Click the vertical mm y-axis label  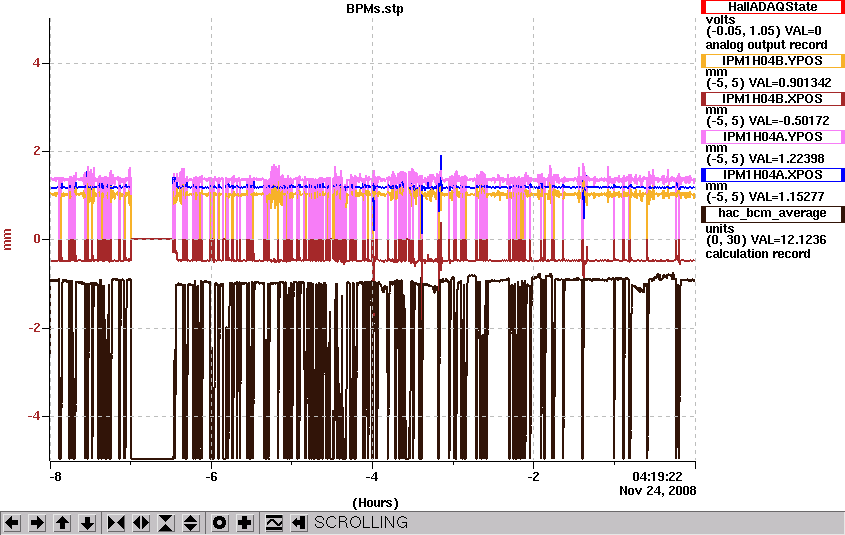(x=8, y=239)
